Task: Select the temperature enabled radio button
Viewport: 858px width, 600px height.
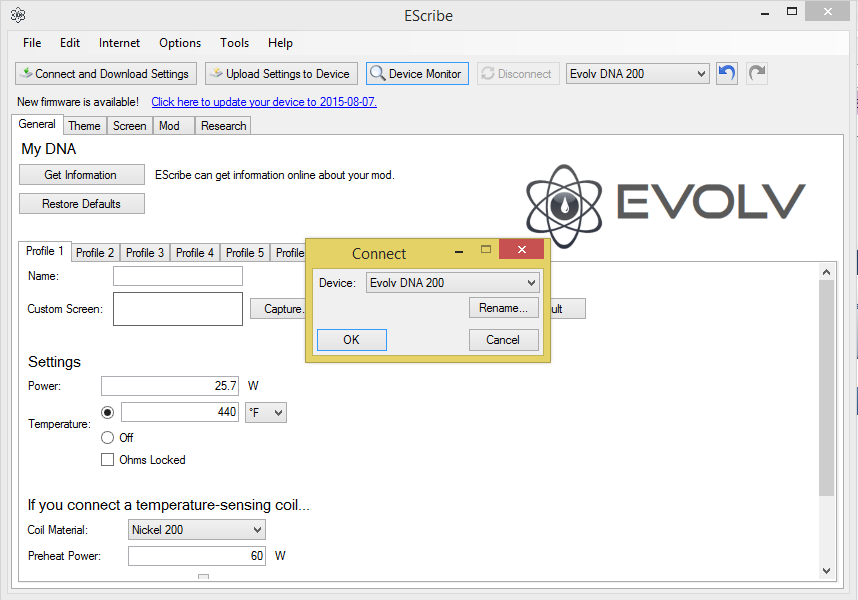Action: (x=108, y=412)
